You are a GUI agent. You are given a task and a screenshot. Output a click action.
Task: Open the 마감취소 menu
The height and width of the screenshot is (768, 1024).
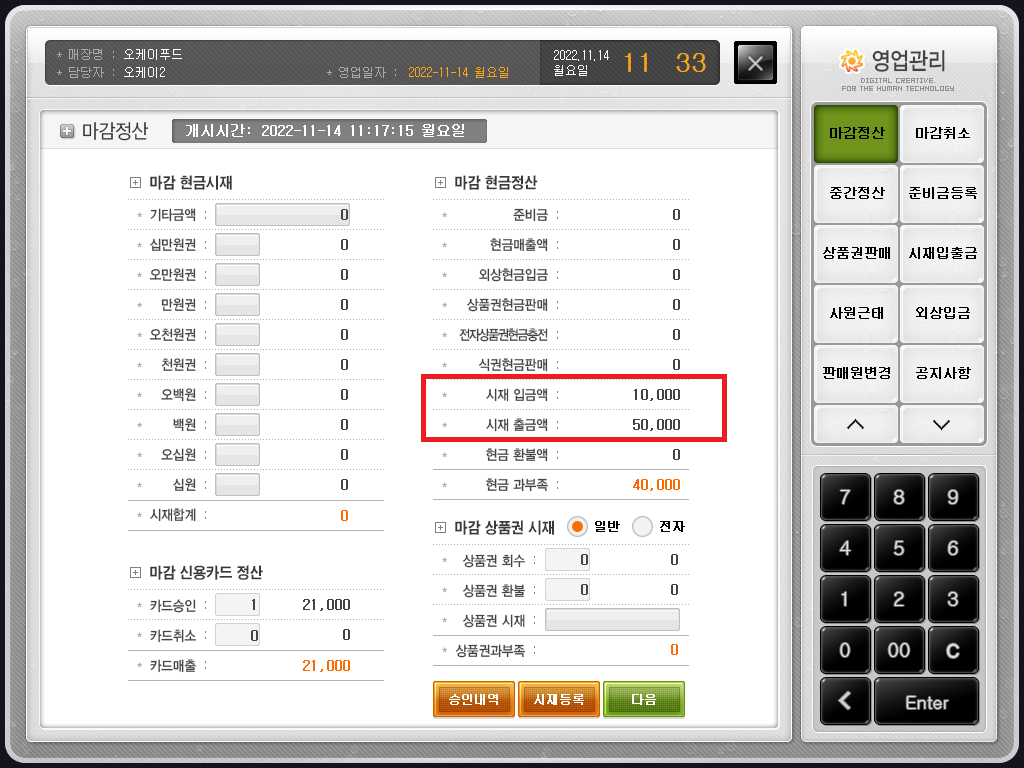pyautogui.click(x=941, y=133)
